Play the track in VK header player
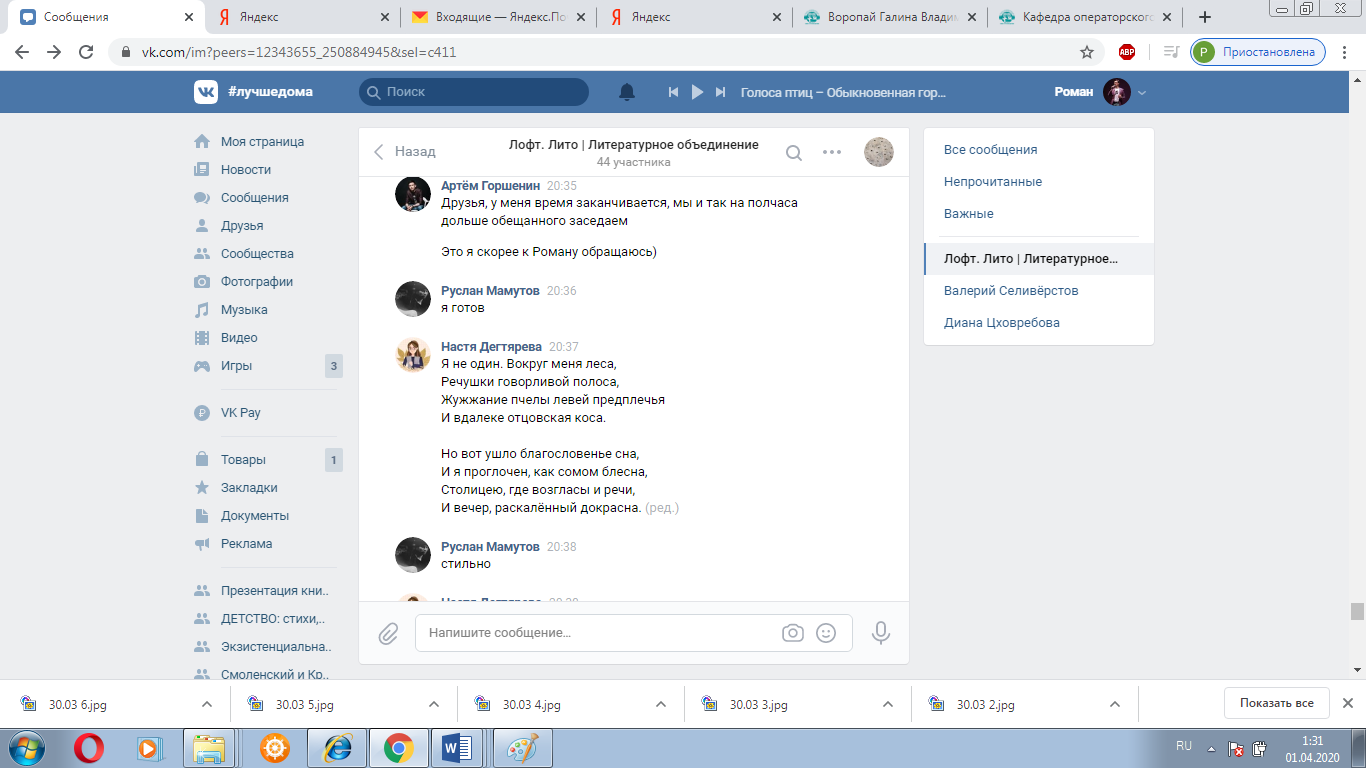The height and width of the screenshot is (768, 1366). (x=698, y=92)
